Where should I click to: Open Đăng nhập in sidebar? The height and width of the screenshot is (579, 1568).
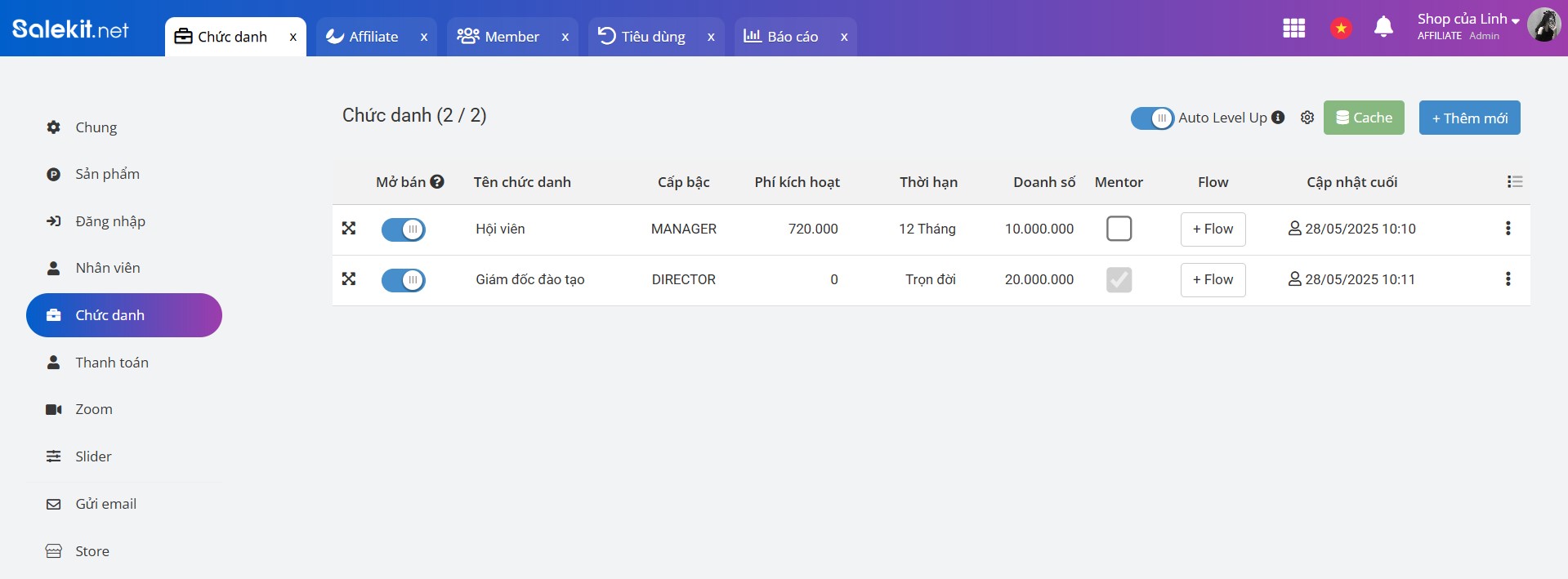pyautogui.click(x=124, y=221)
